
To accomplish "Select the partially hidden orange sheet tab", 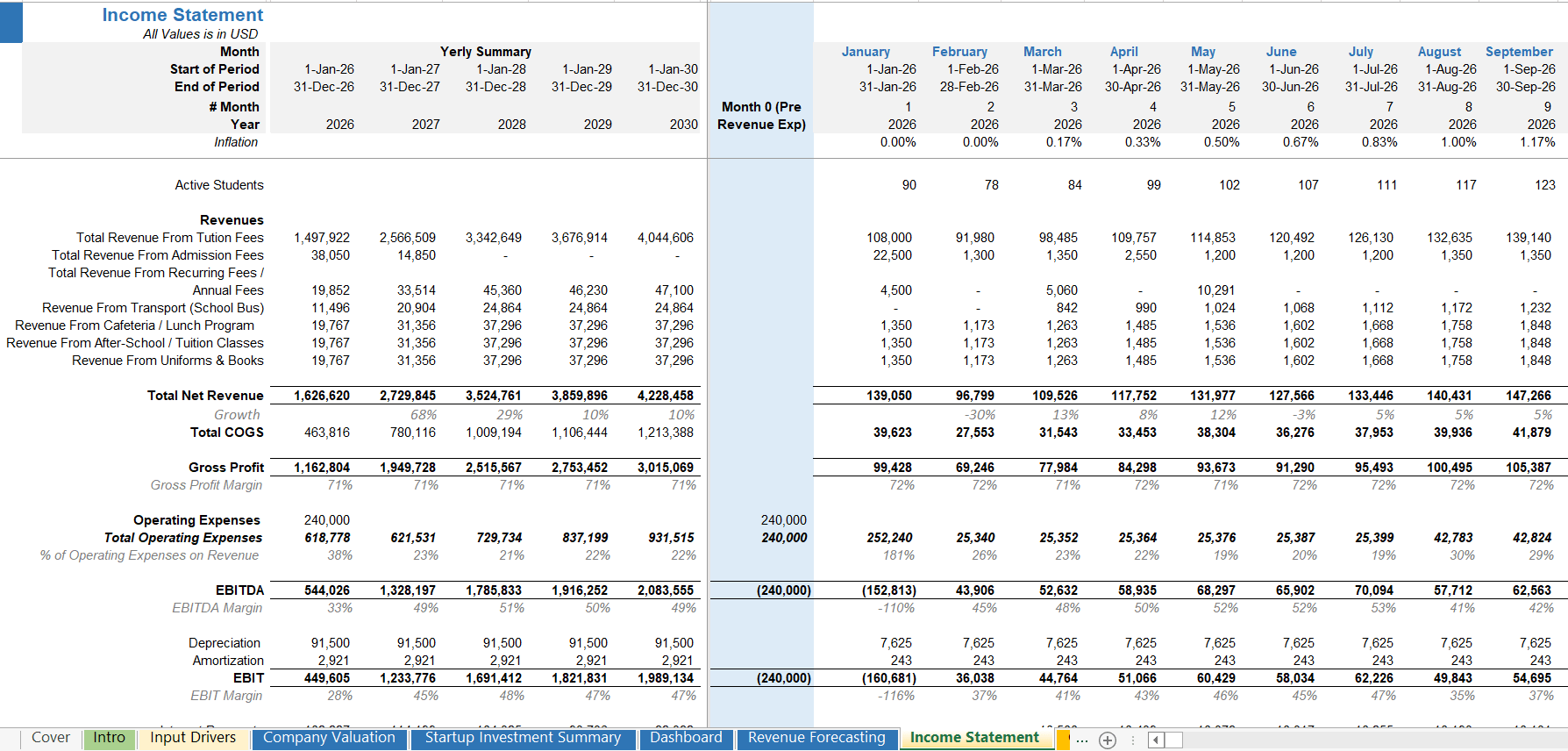I will (x=1063, y=740).
